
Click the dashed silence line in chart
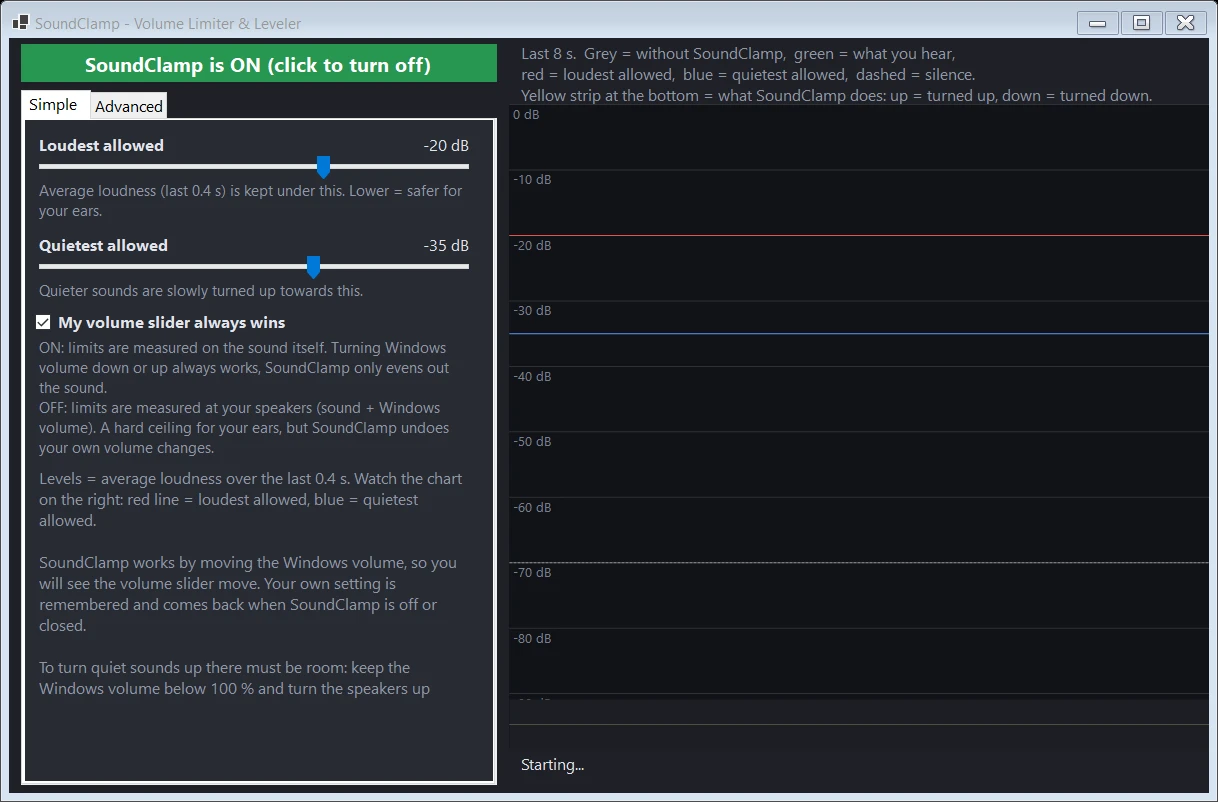coord(859,563)
